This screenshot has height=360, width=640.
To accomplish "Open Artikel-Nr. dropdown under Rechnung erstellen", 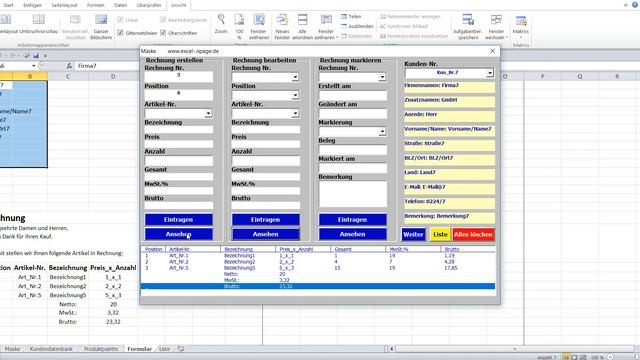I will pyautogui.click(x=208, y=113).
